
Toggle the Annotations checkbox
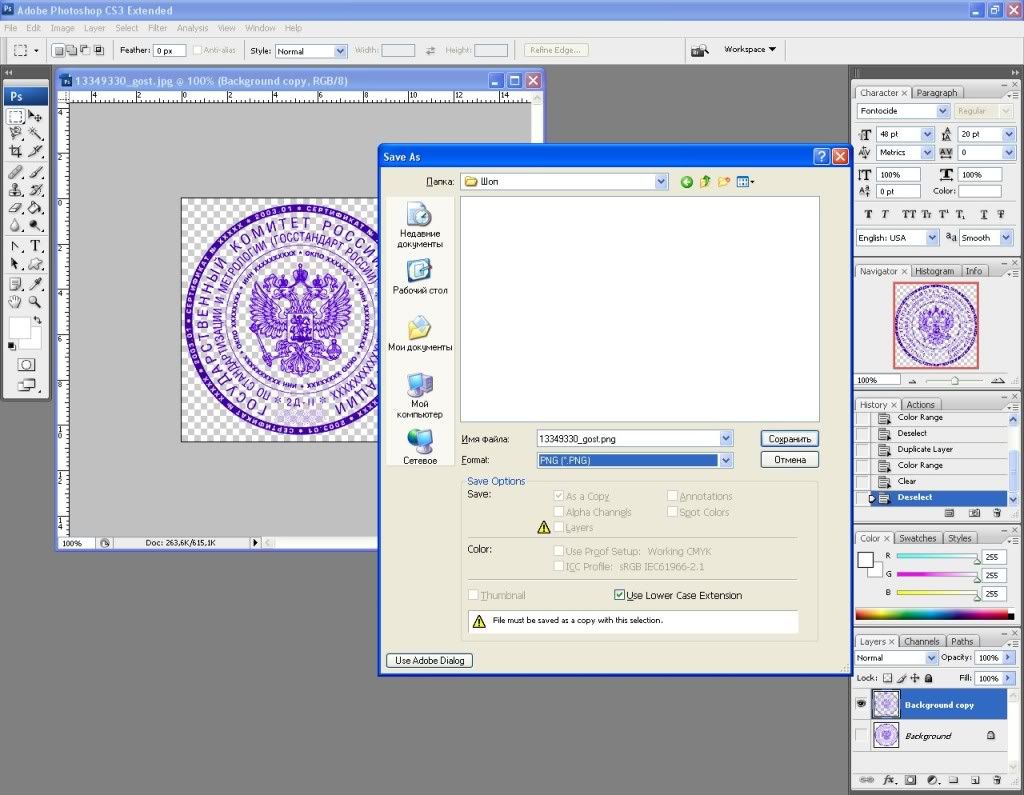coord(672,496)
